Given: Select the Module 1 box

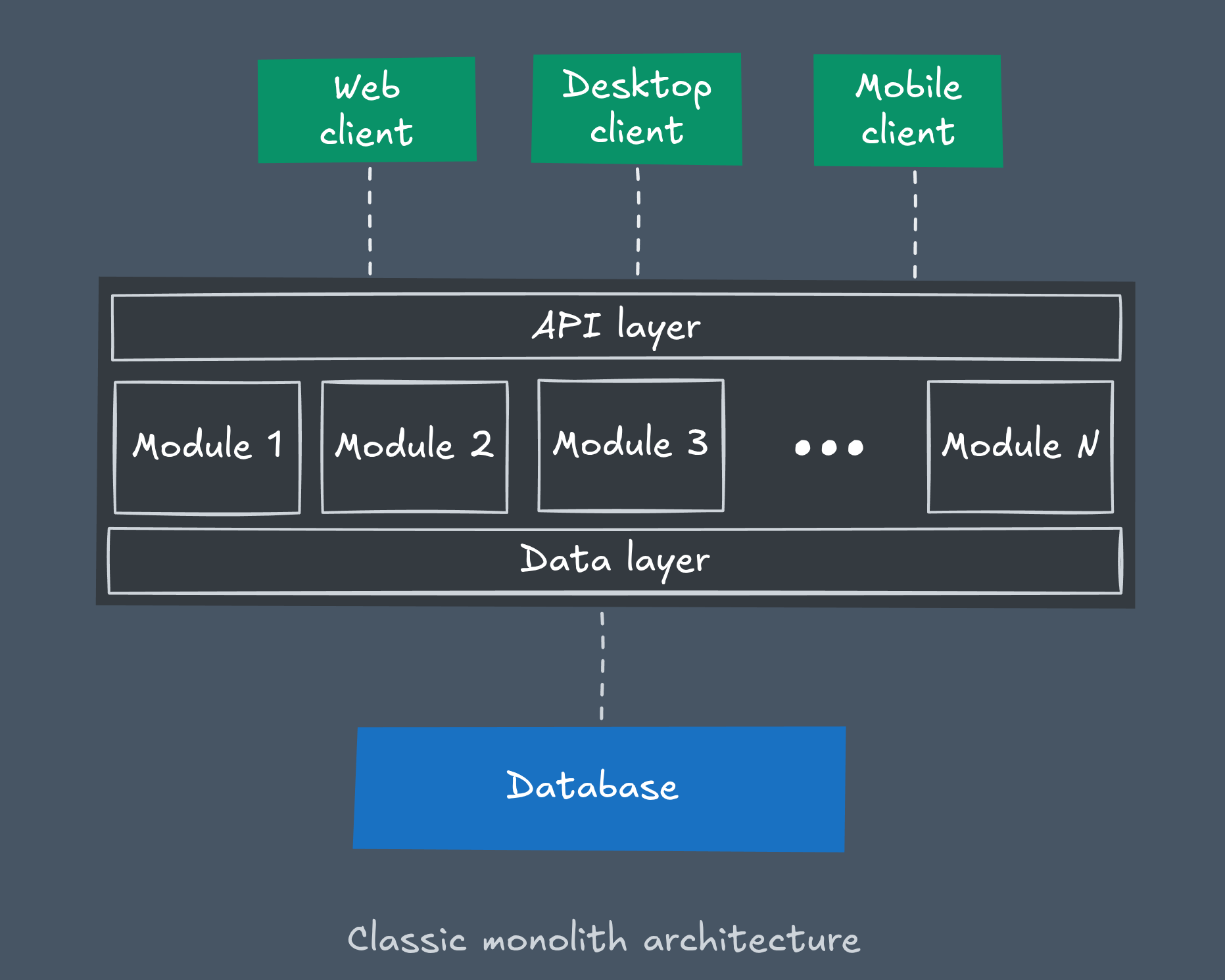Looking at the screenshot, I should click(207, 447).
